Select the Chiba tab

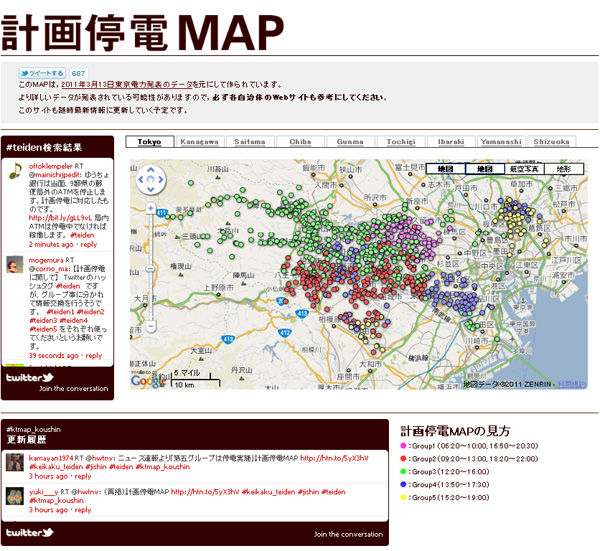300,142
